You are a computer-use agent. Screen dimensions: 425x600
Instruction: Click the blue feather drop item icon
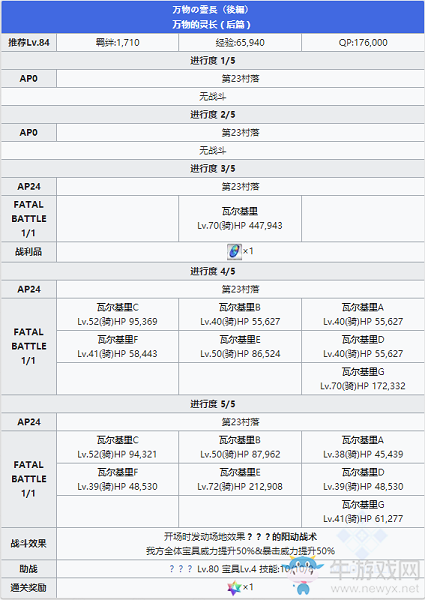tap(234, 251)
